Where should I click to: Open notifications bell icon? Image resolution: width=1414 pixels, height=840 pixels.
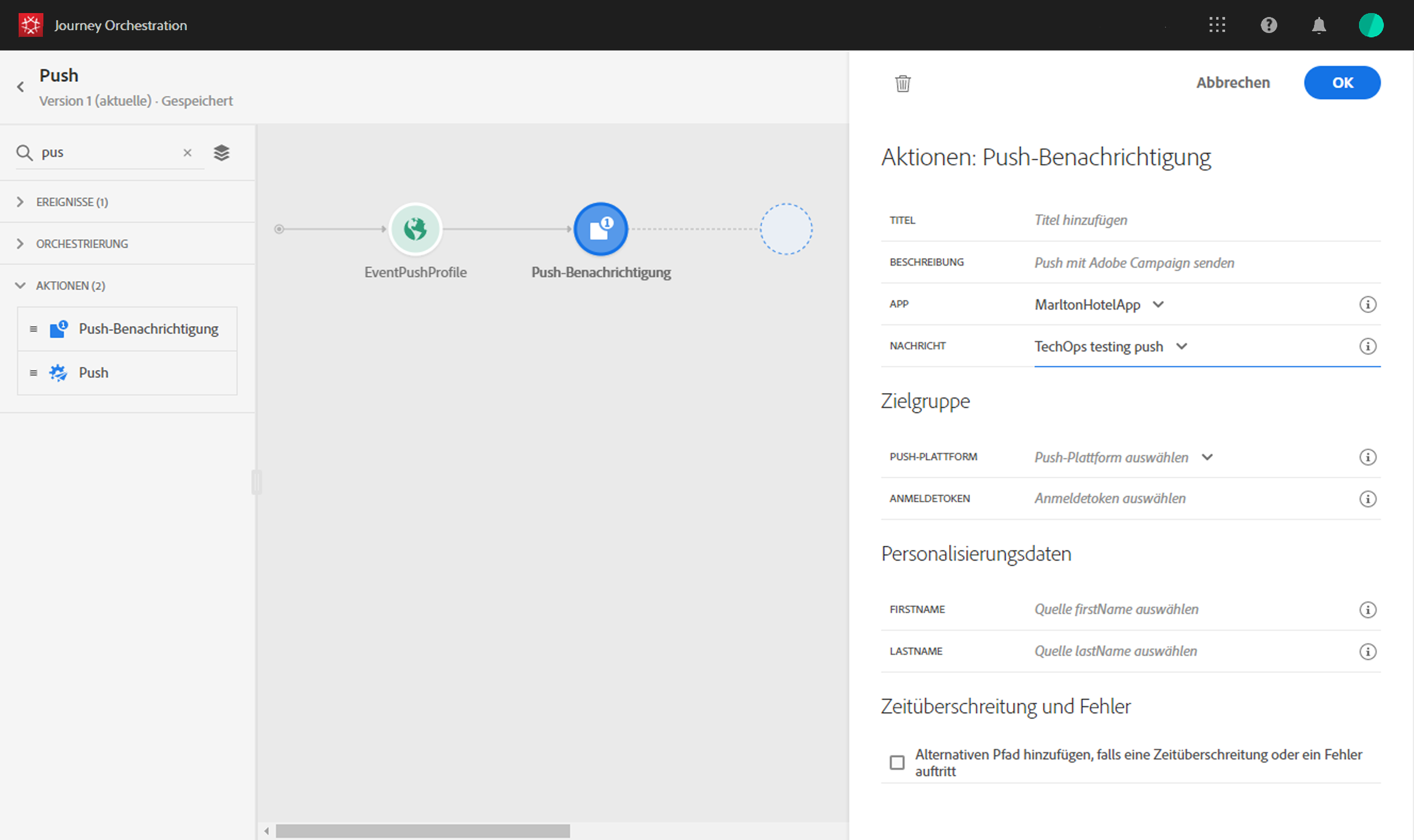coord(1319,25)
